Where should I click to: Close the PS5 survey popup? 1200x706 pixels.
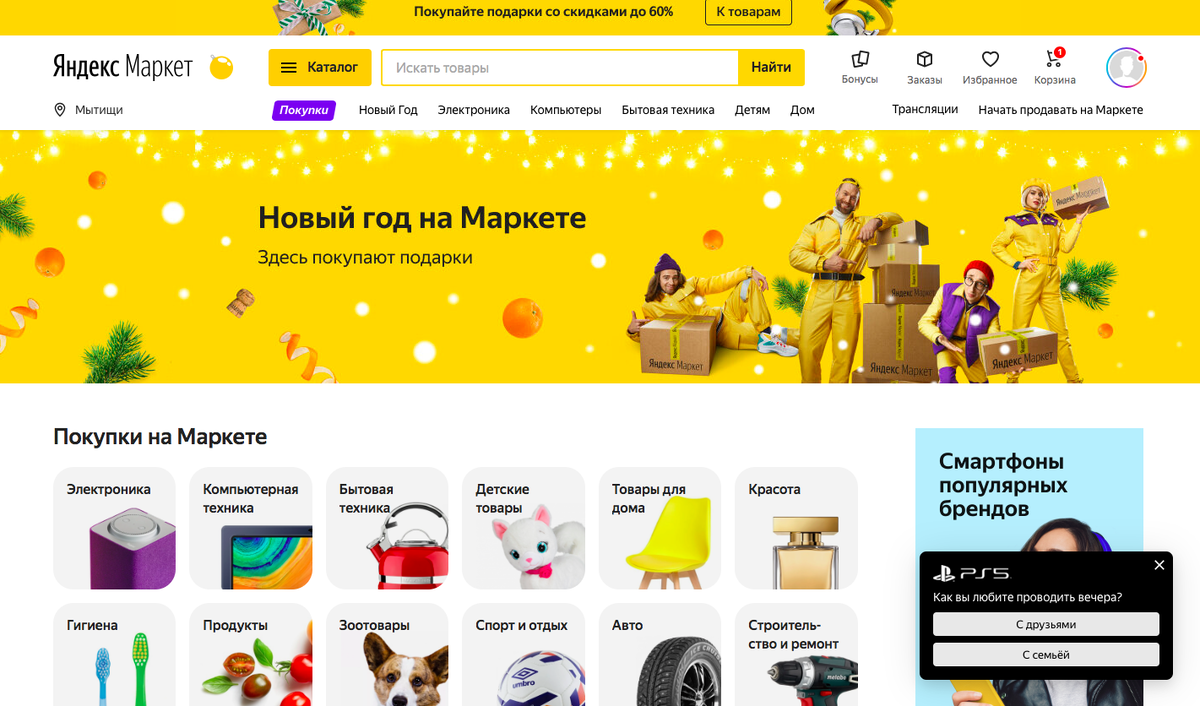(x=1159, y=565)
